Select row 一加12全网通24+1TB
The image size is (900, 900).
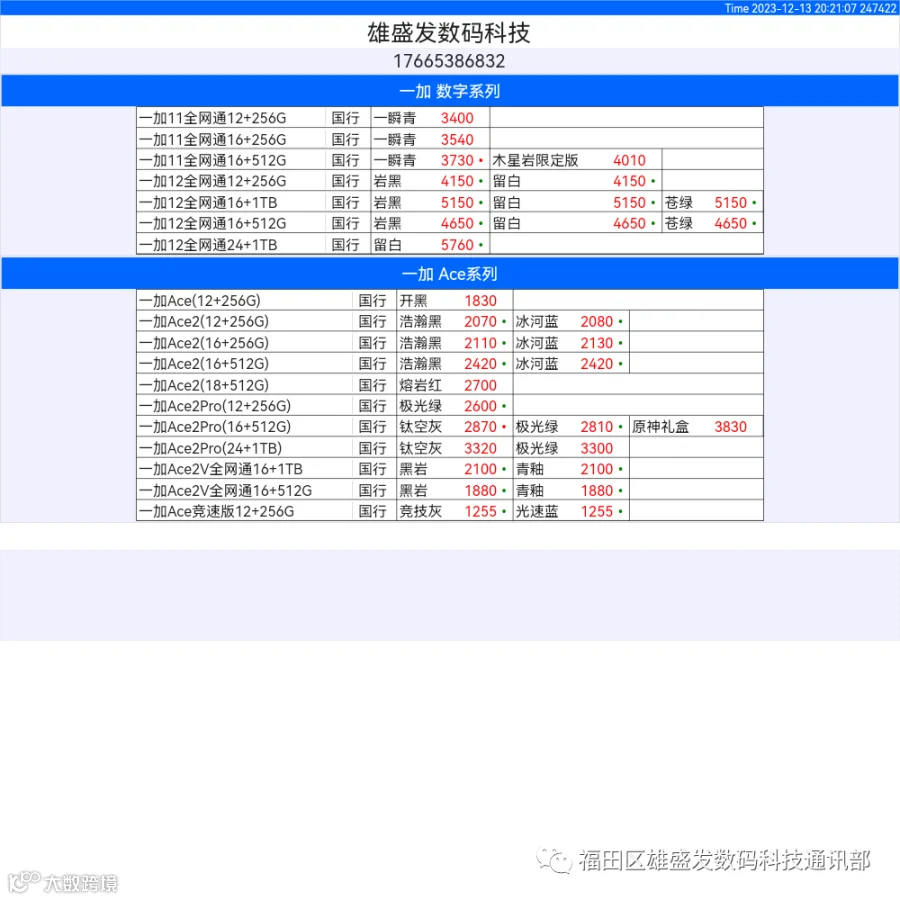[449, 245]
